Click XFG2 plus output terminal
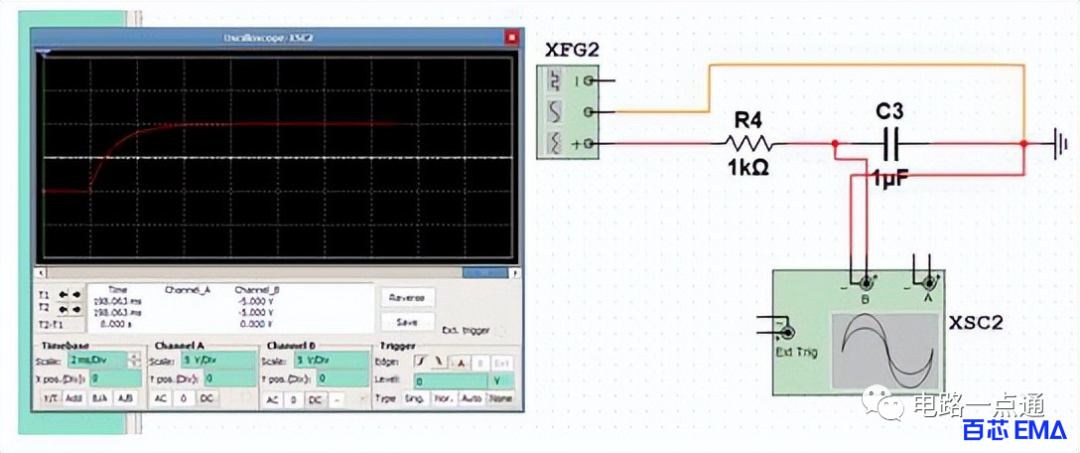Image resolution: width=1080 pixels, height=453 pixels. pos(590,145)
